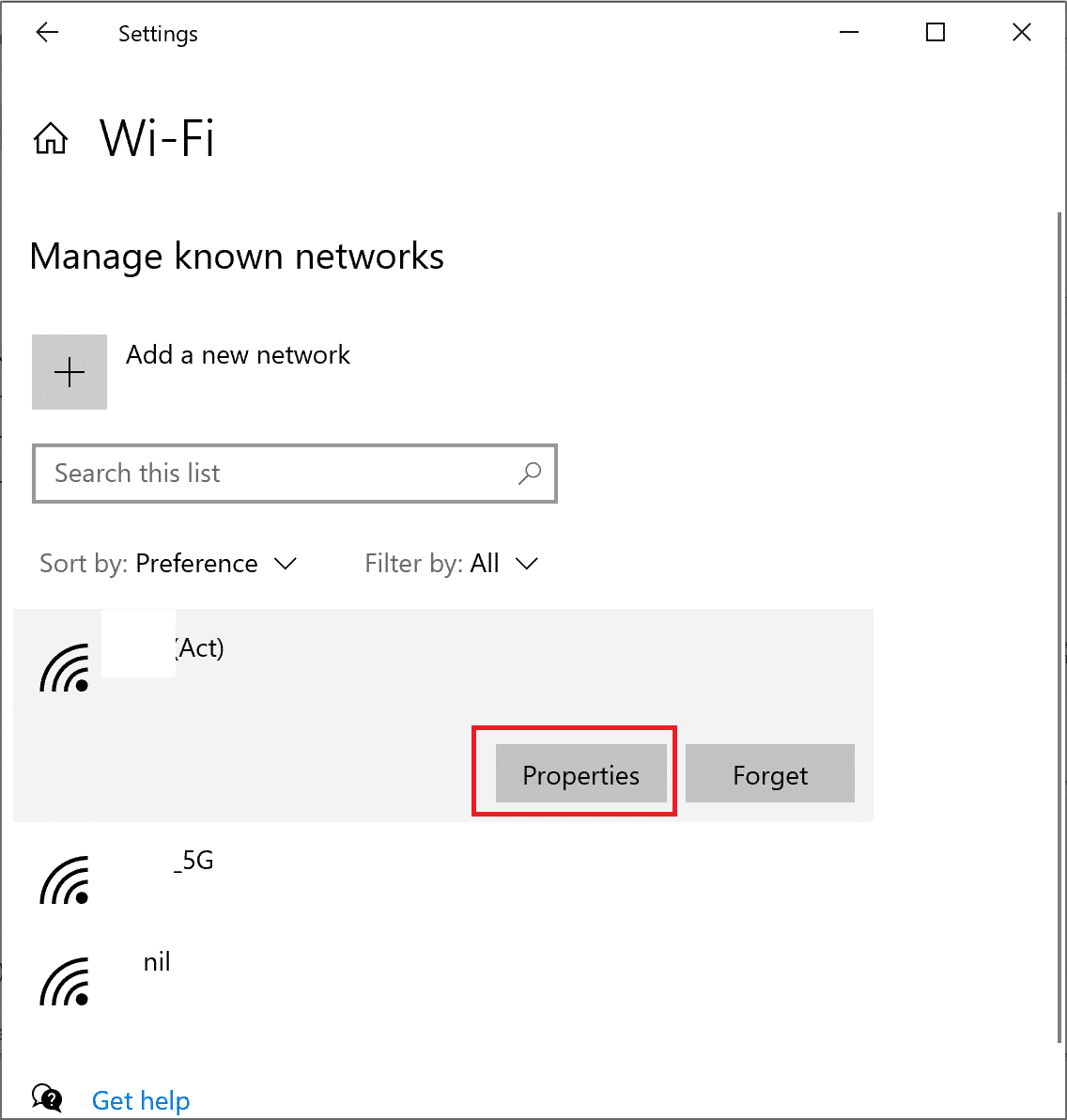Click the magnifier icon in the search box
The width and height of the screenshot is (1067, 1120).
(530, 474)
